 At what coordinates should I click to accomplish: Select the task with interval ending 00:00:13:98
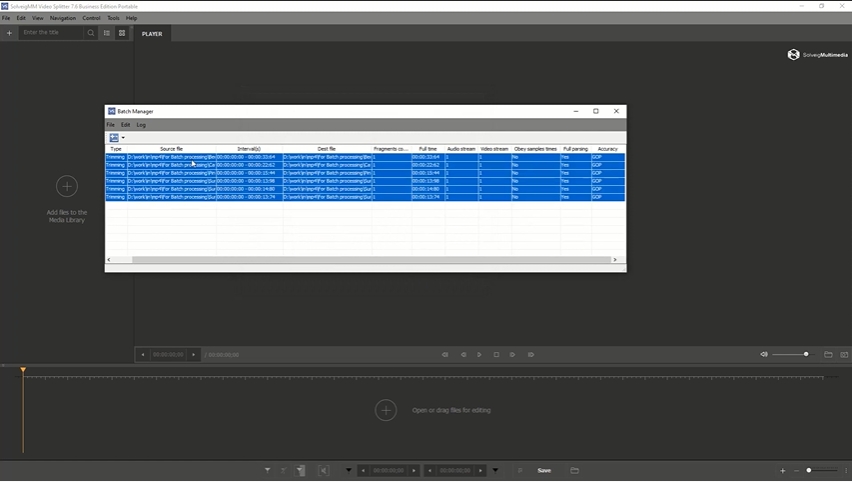(x=365, y=181)
